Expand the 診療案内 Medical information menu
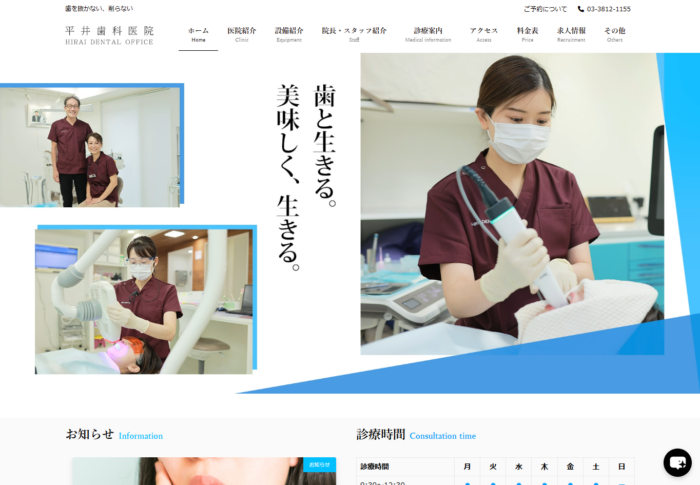The width and height of the screenshot is (700, 485). (428, 35)
